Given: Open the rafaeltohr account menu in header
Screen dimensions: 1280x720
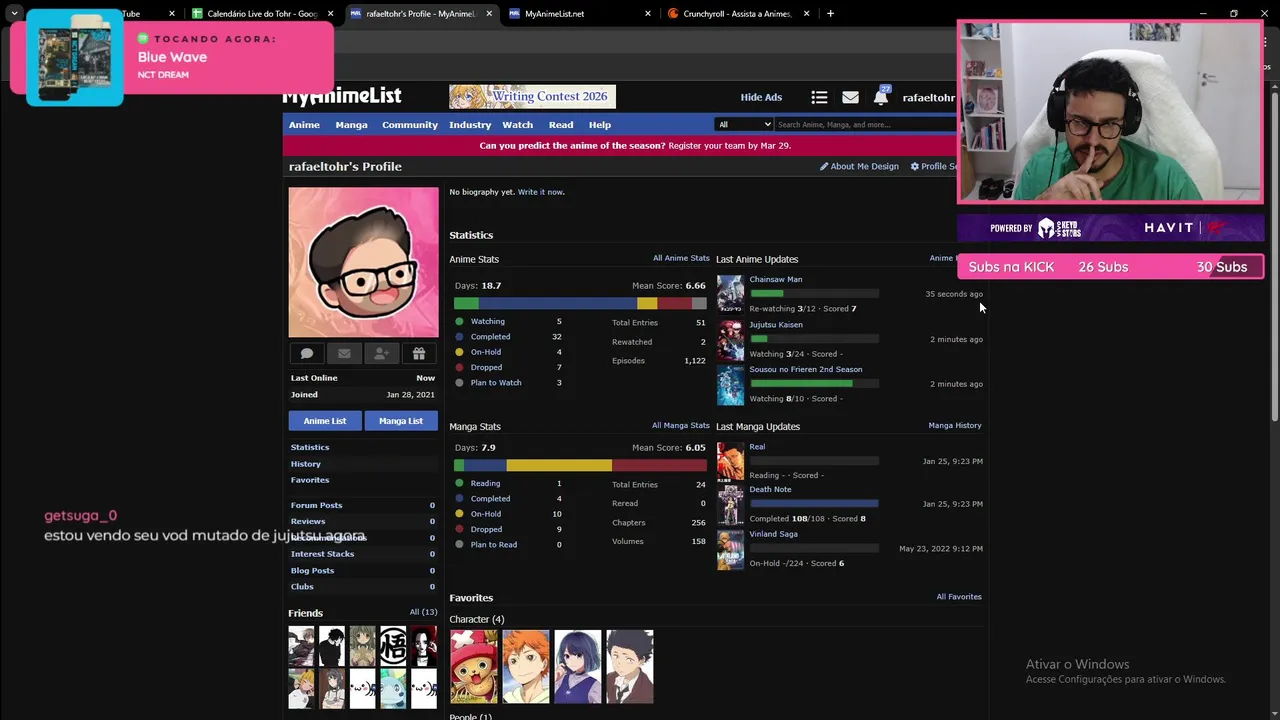Looking at the screenshot, I should click(928, 97).
